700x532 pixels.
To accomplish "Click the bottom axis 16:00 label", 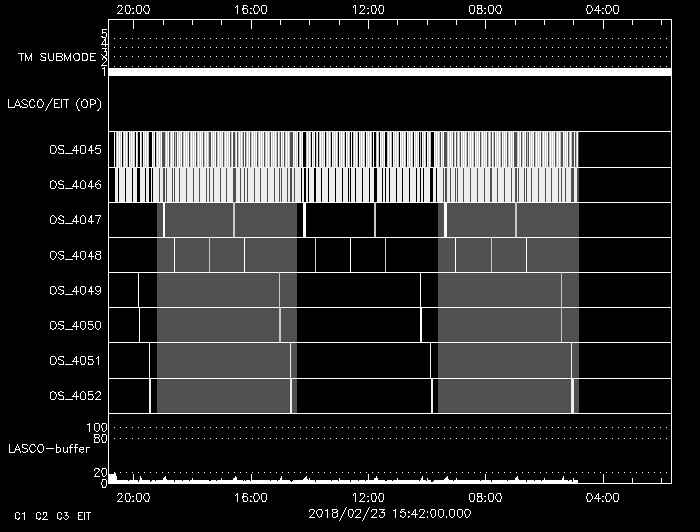I will pos(251,498).
